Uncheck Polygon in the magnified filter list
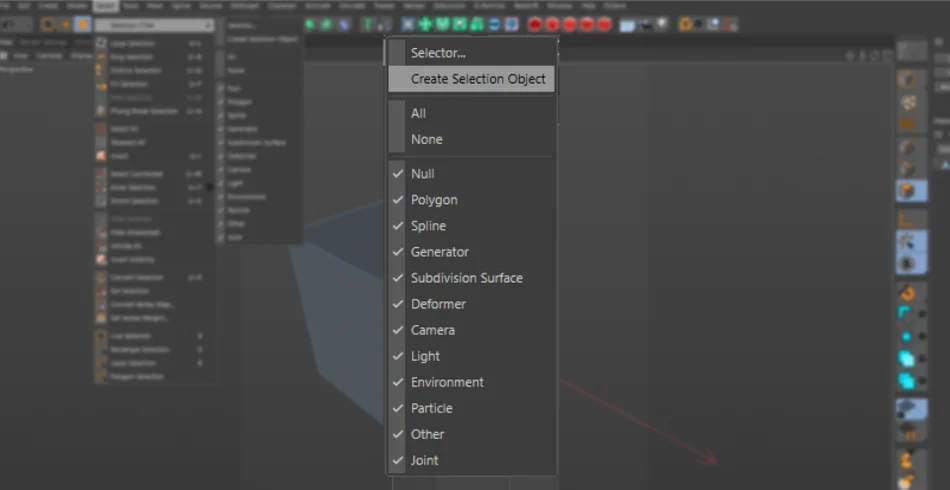 470,200
